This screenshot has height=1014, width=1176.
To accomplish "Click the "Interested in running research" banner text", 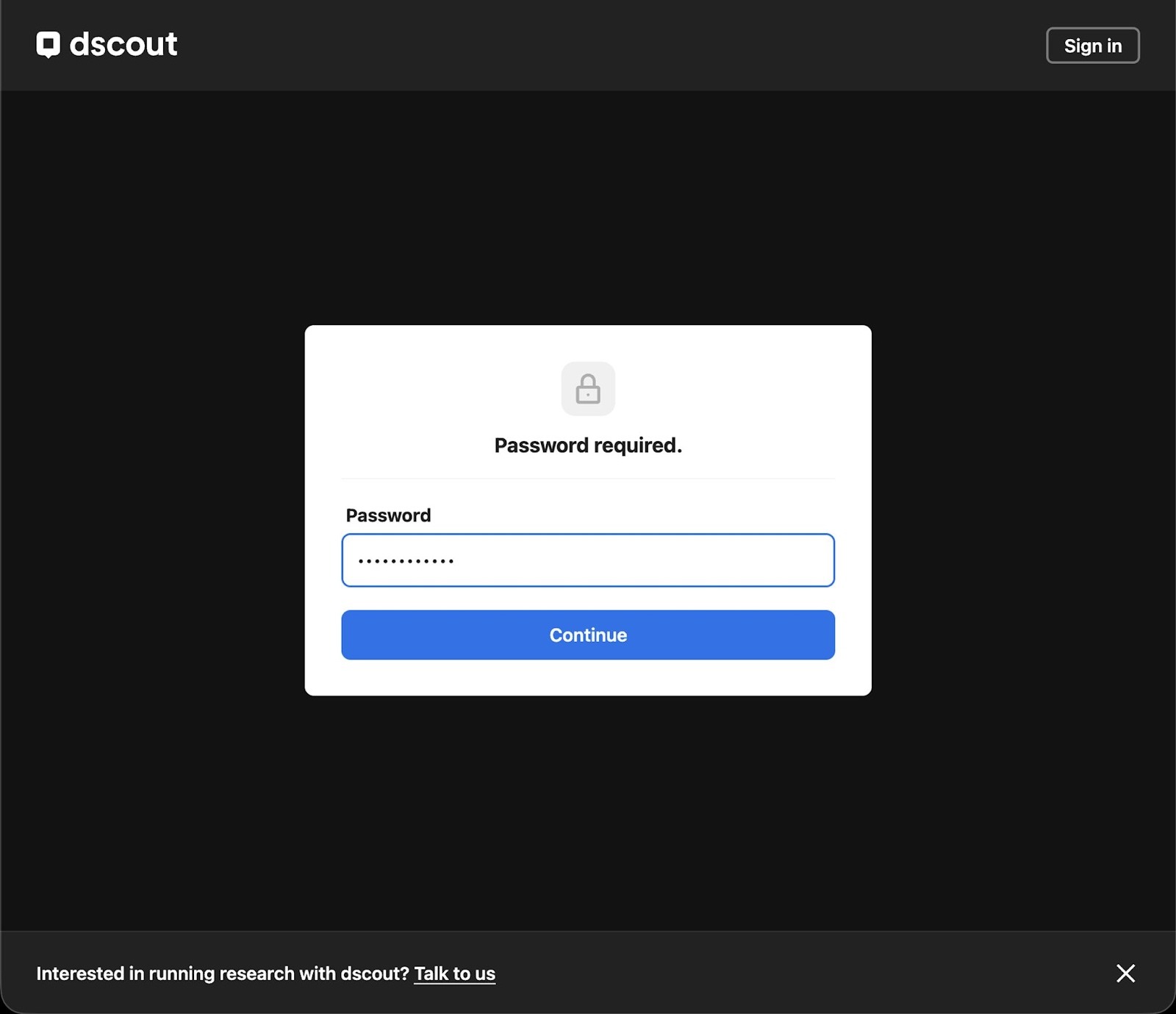I will (x=222, y=974).
